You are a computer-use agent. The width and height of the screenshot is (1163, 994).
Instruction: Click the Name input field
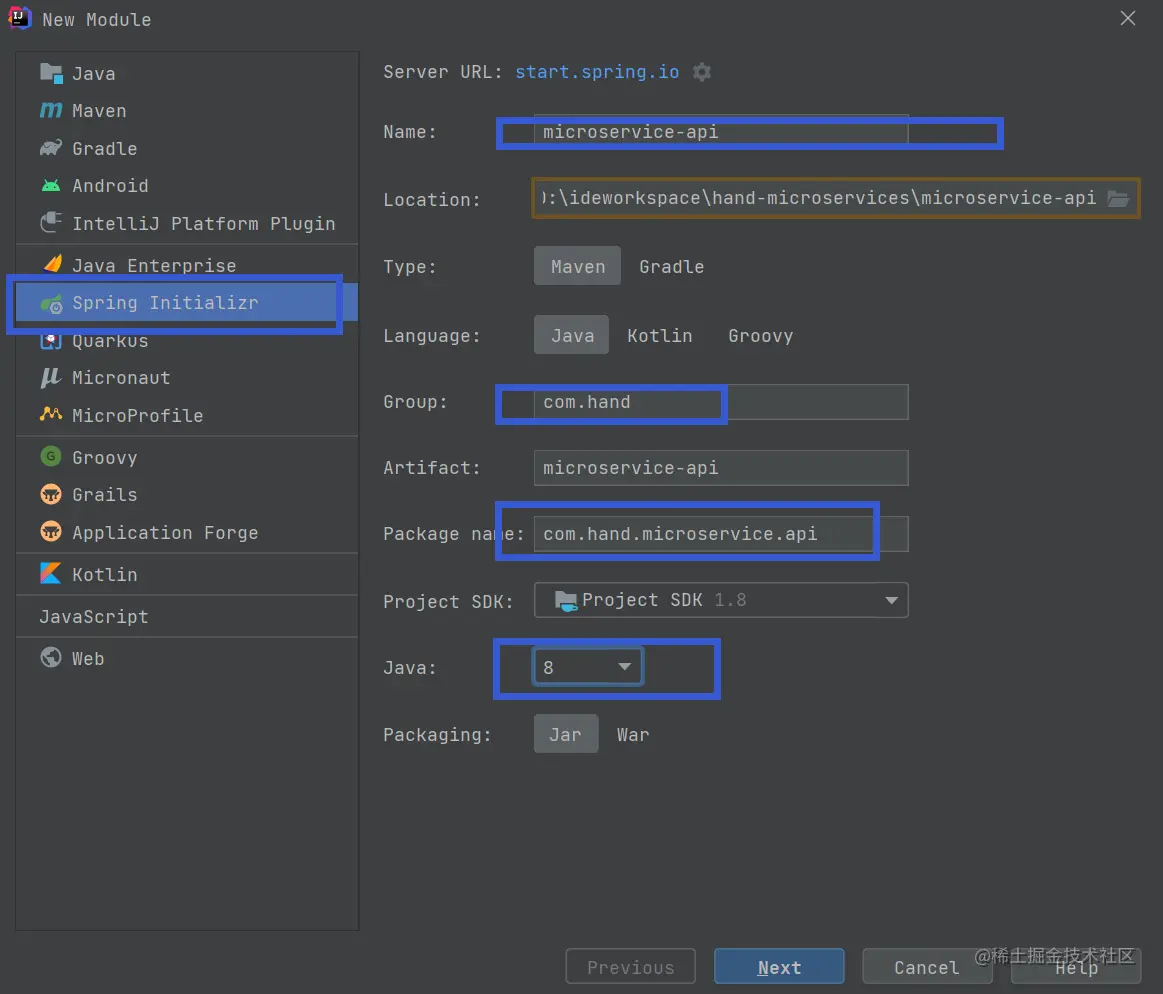point(721,132)
